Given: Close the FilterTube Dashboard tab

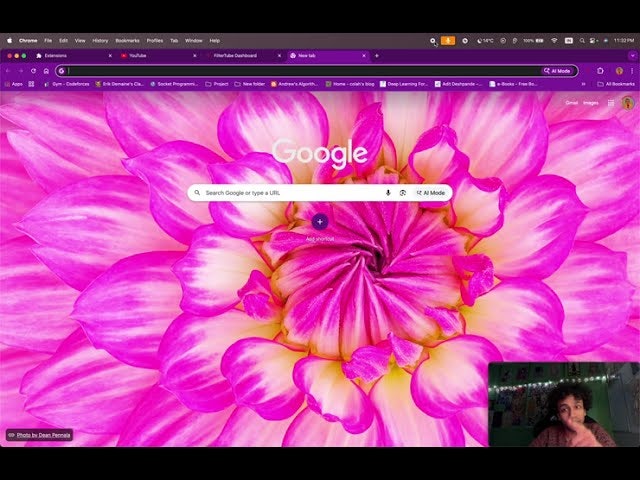Looking at the screenshot, I should point(279,56).
